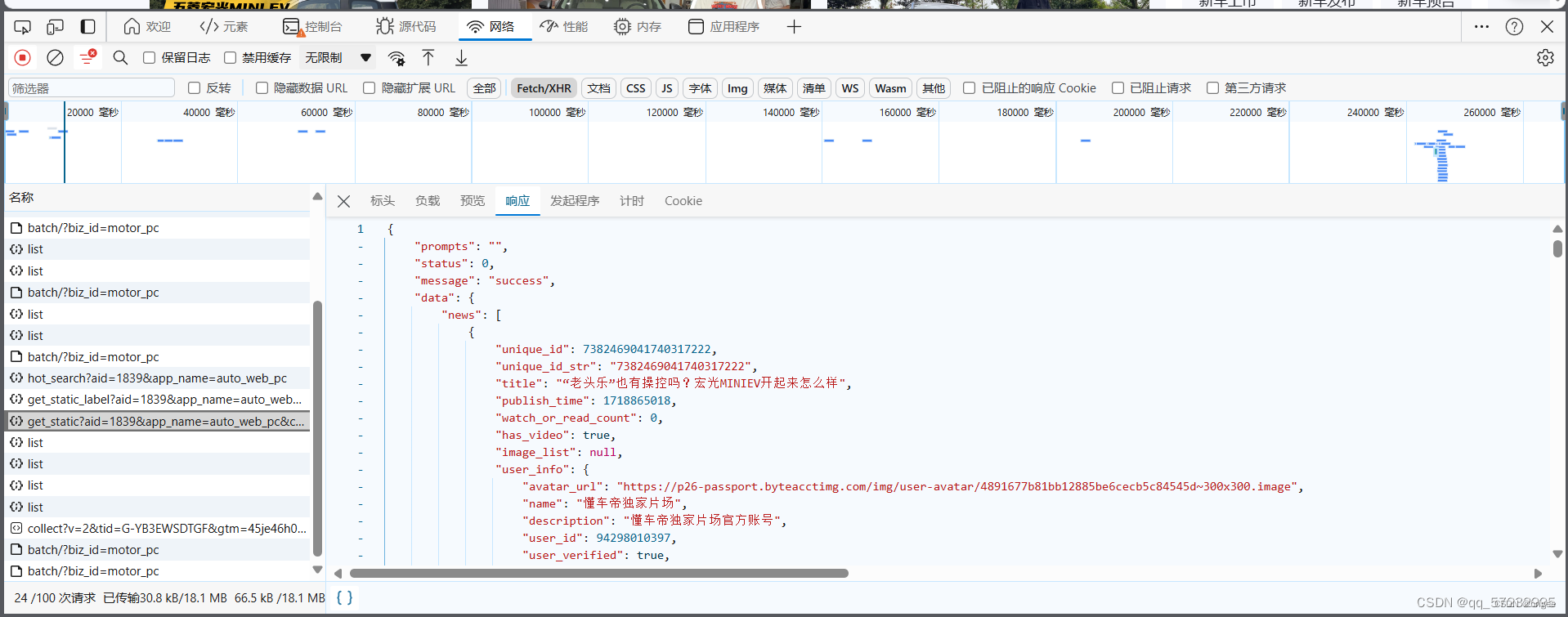Check the 隐藏数据 URL checkbox
The image size is (1568, 617).
pyautogui.click(x=262, y=88)
